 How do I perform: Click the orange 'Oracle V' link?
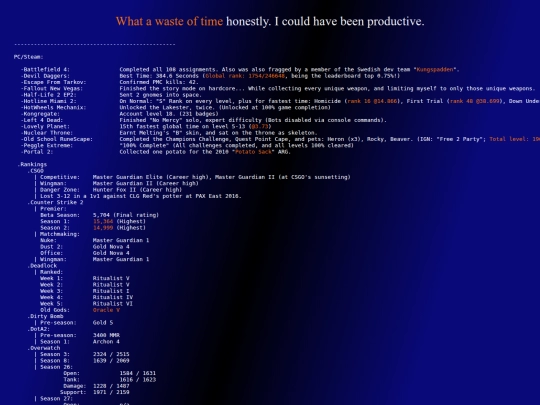(x=106, y=310)
